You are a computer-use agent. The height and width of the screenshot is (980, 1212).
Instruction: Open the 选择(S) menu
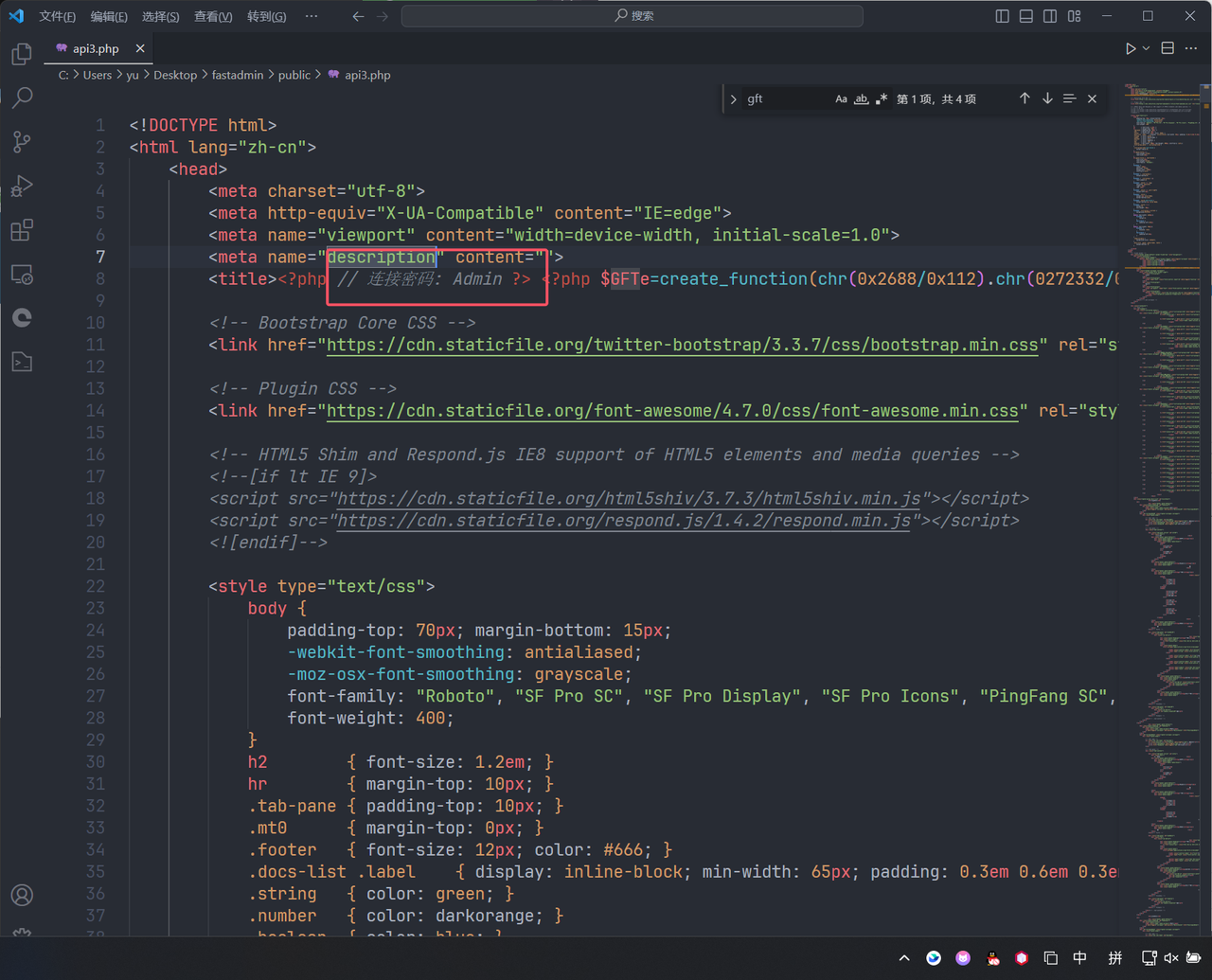(x=161, y=16)
